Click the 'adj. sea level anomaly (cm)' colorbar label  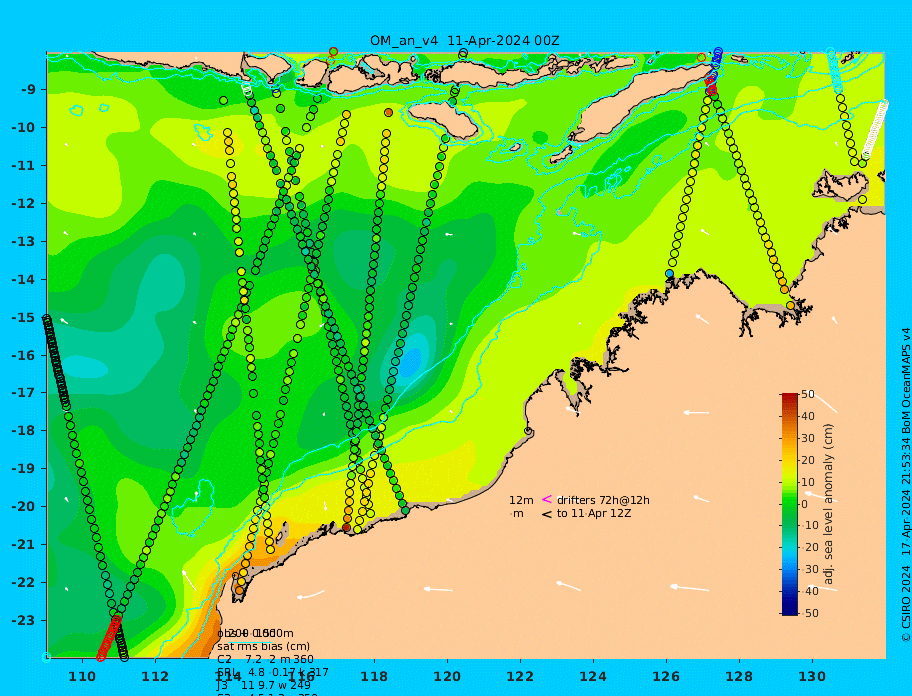tap(828, 504)
